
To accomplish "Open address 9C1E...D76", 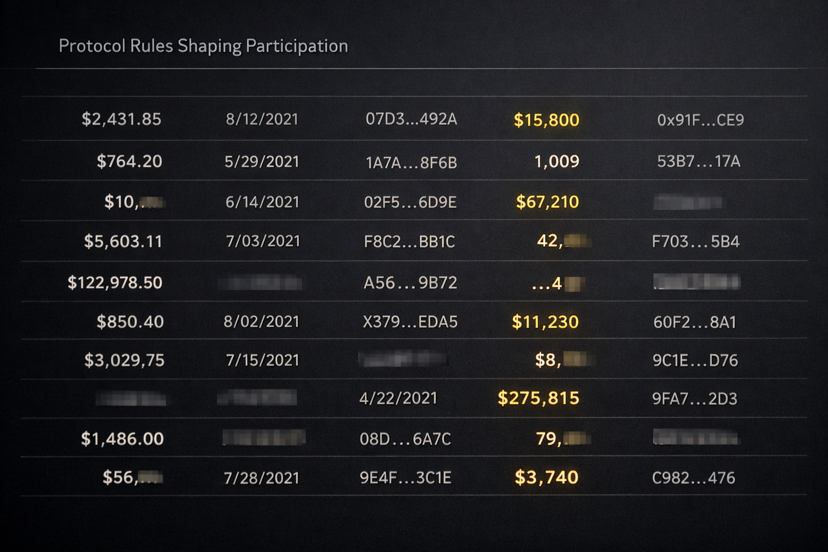I will coord(695,361).
